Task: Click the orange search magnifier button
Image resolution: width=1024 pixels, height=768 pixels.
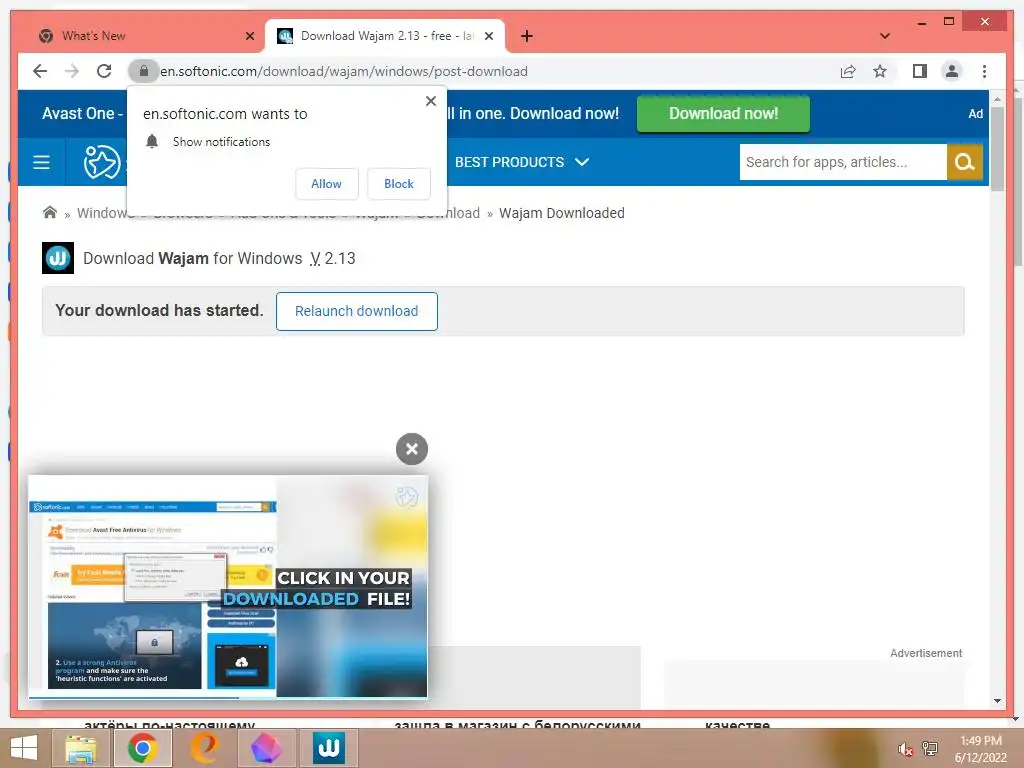Action: pos(965,162)
